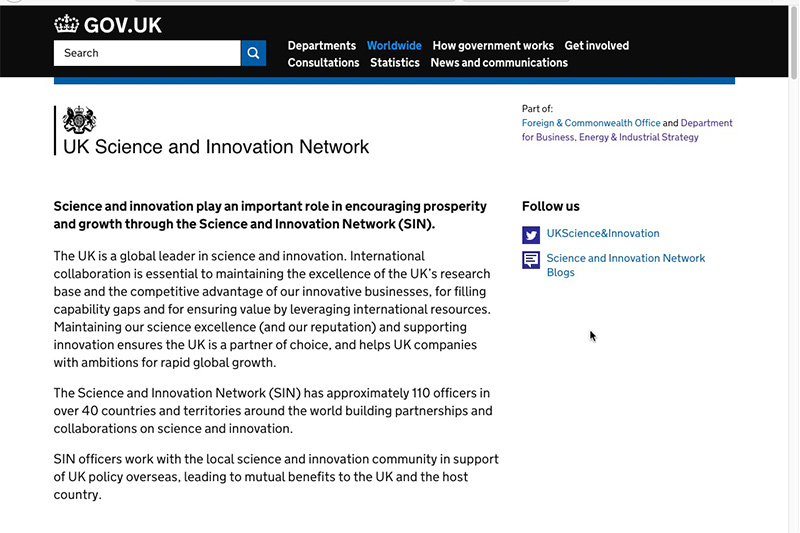Open the Twitter bird icon under Follow us
800x533 pixels.
click(531, 235)
